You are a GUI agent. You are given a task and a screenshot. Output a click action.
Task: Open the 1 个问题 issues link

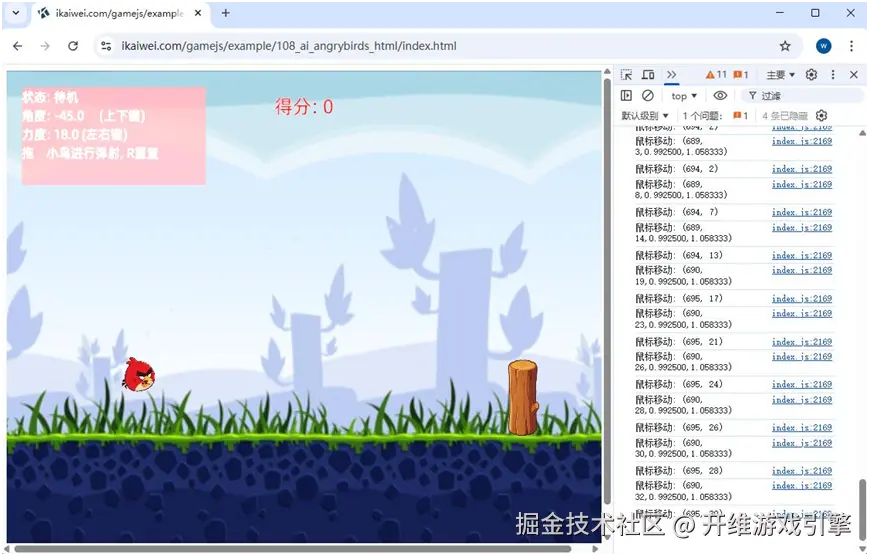[715, 115]
